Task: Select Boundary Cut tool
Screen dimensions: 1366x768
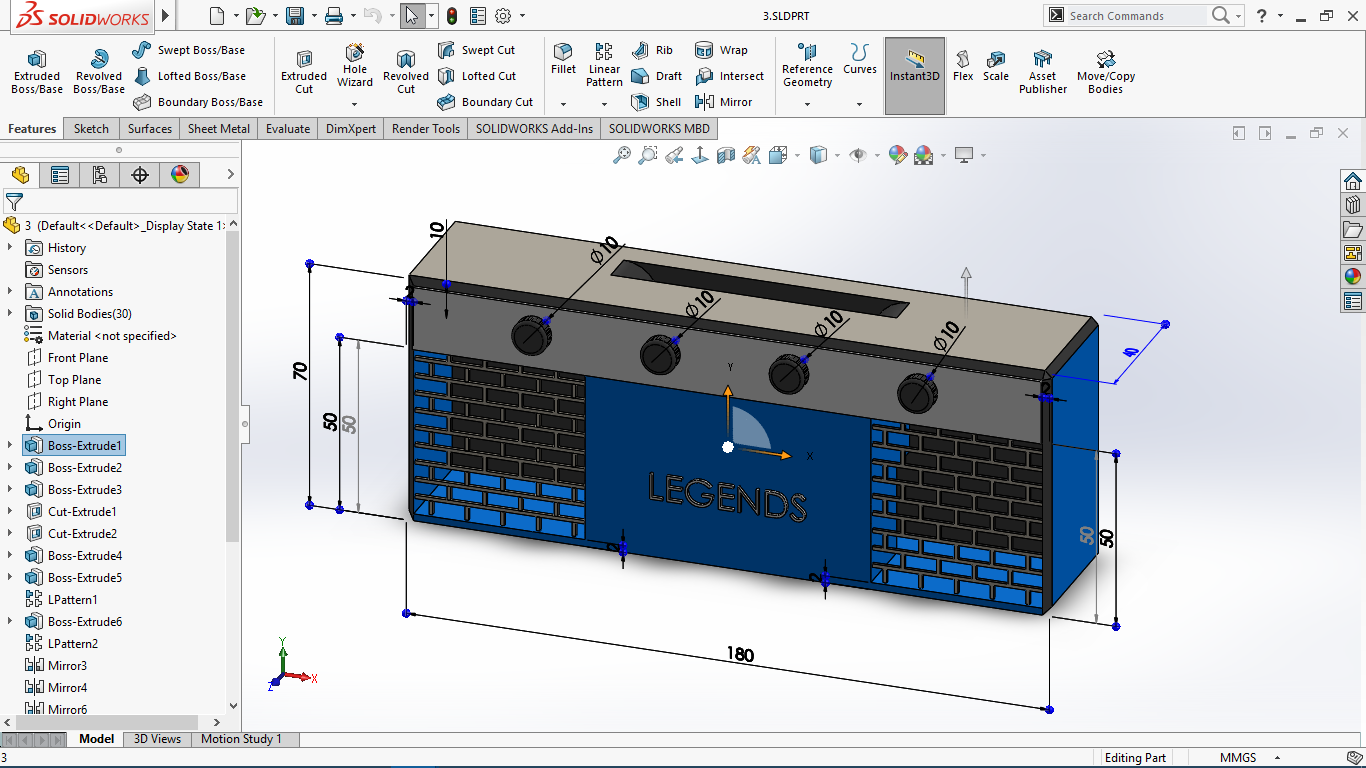Action: tap(485, 102)
